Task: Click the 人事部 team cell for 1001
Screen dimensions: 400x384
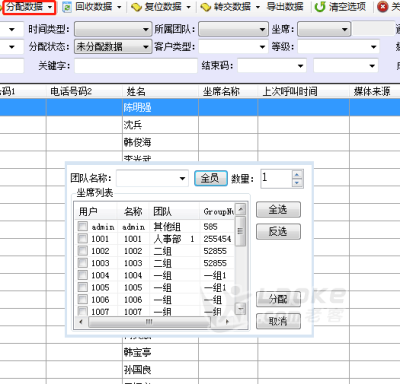Action: [x=174, y=239]
